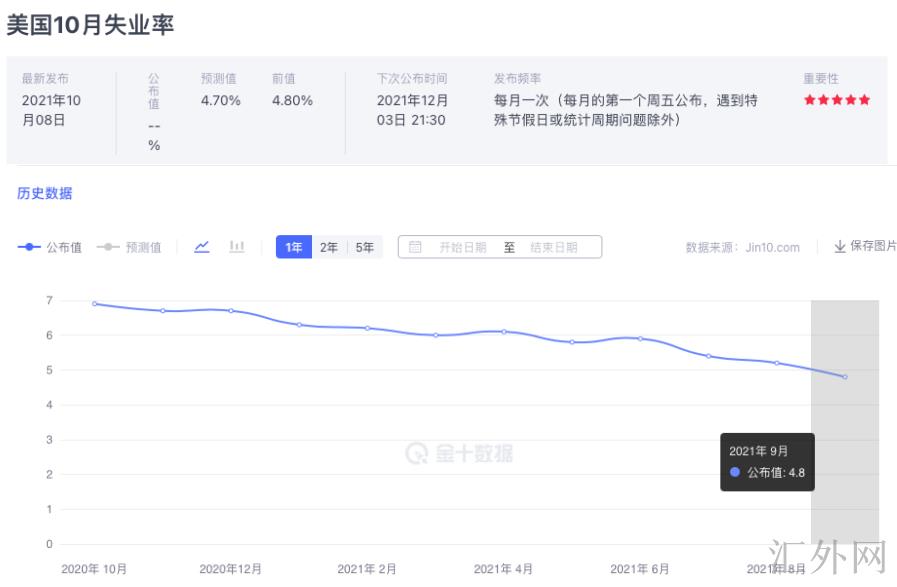Select the 1年 time range
897x587 pixels.
(x=294, y=247)
